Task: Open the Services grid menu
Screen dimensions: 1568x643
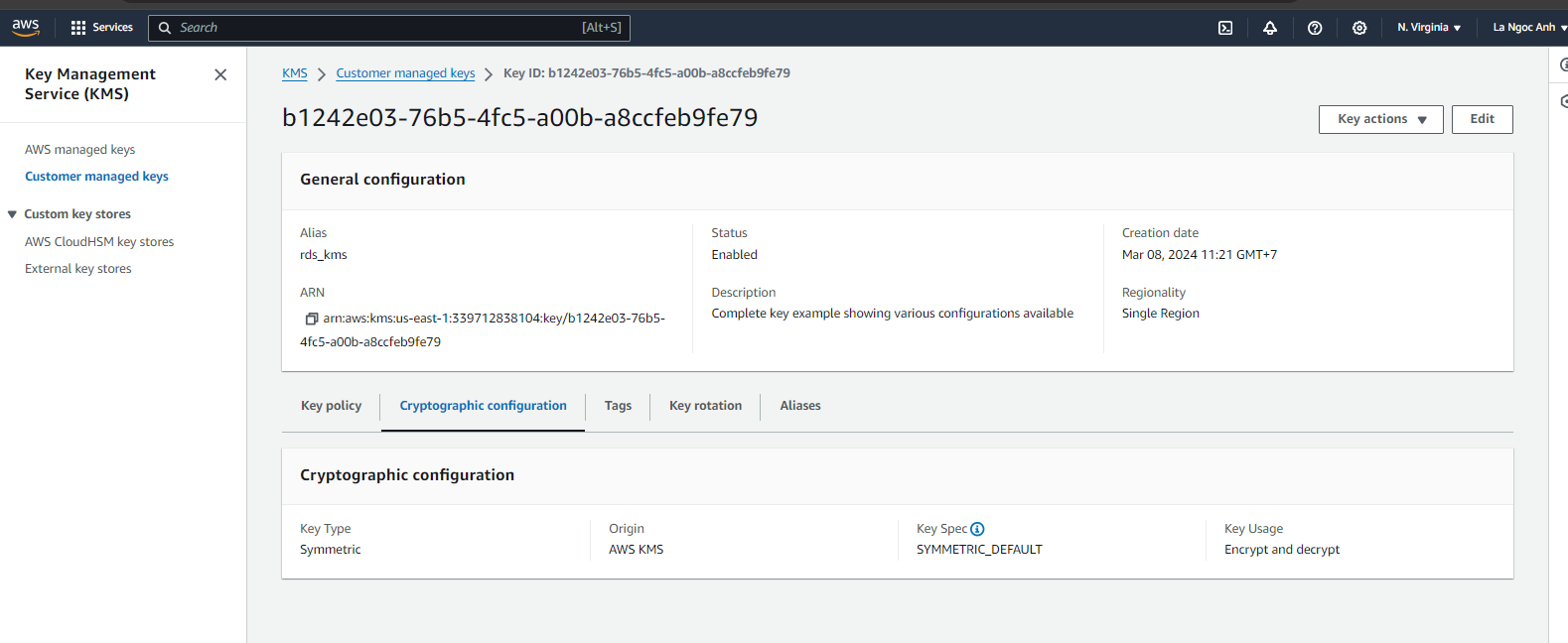Action: click(x=101, y=28)
